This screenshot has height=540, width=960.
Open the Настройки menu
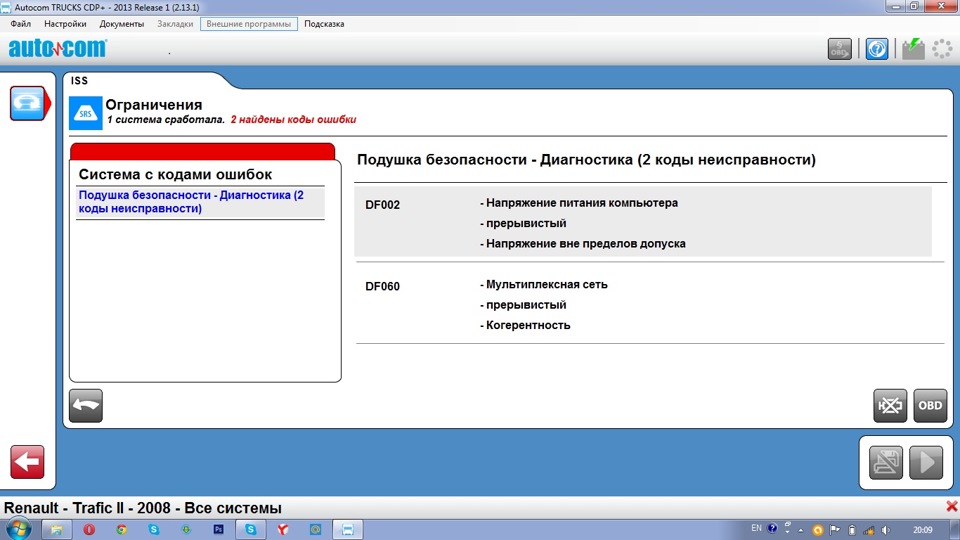[65, 24]
